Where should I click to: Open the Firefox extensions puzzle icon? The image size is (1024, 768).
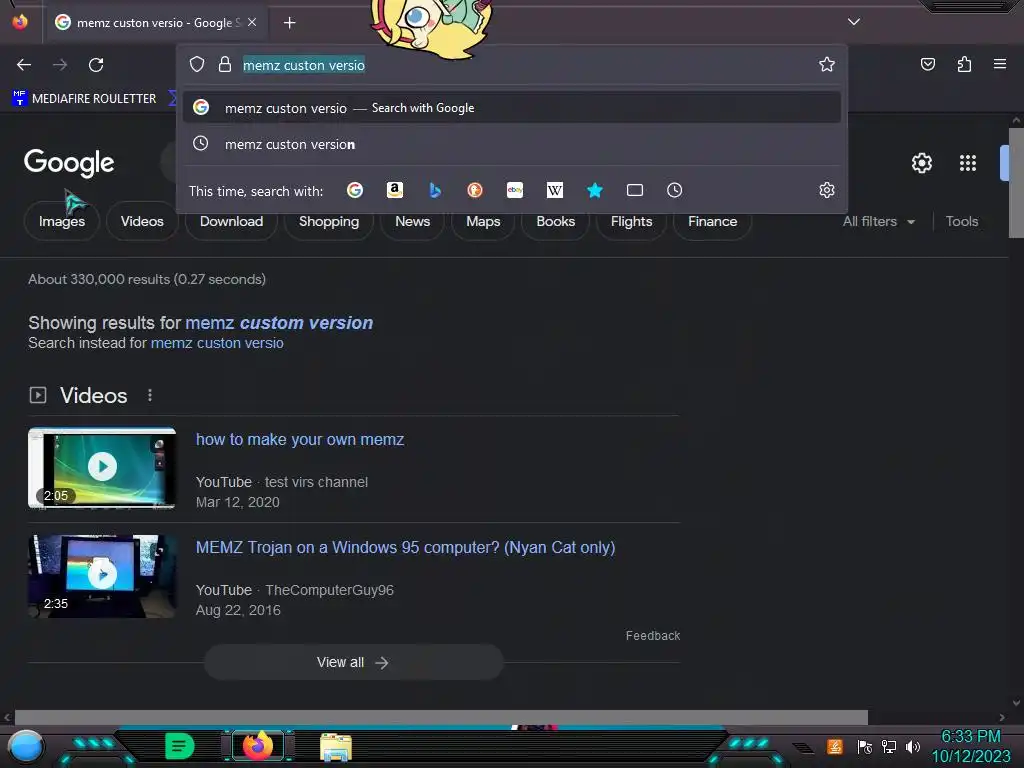coord(964,64)
